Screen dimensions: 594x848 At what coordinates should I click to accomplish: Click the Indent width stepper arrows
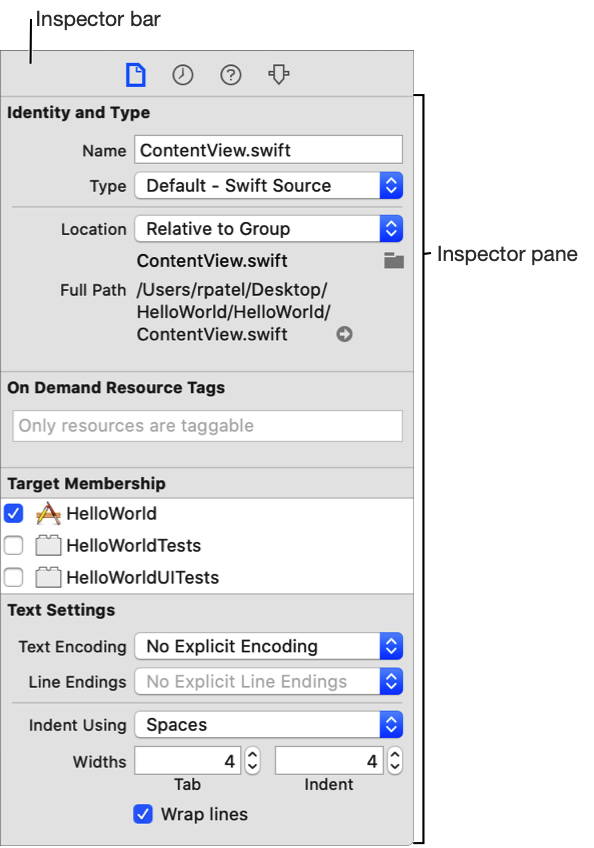395,761
